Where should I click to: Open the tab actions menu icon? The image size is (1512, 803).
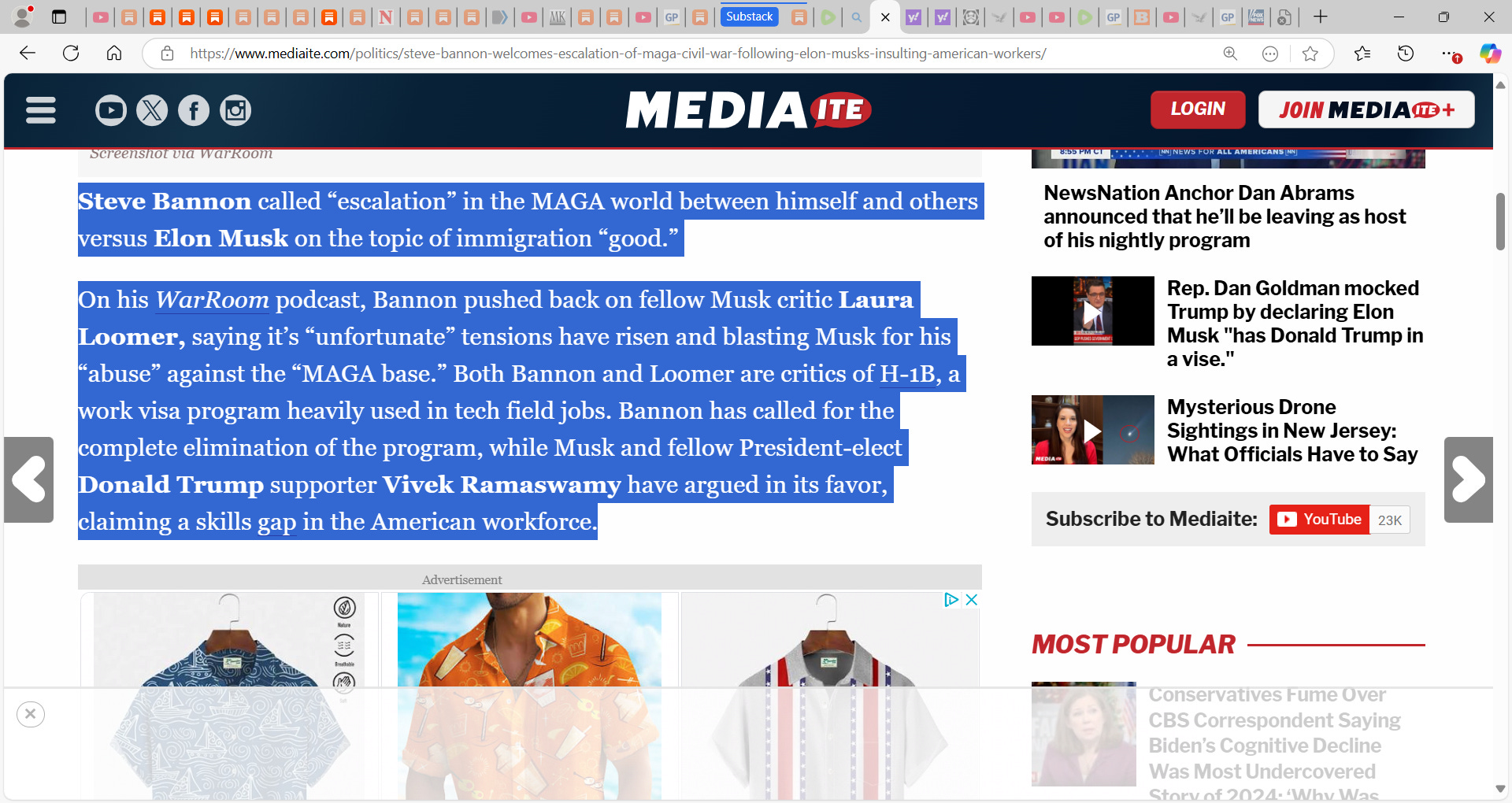59,17
